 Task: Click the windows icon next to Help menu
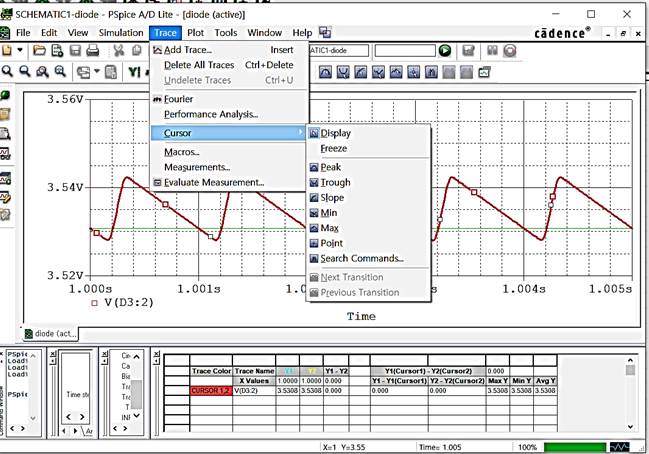coord(325,32)
